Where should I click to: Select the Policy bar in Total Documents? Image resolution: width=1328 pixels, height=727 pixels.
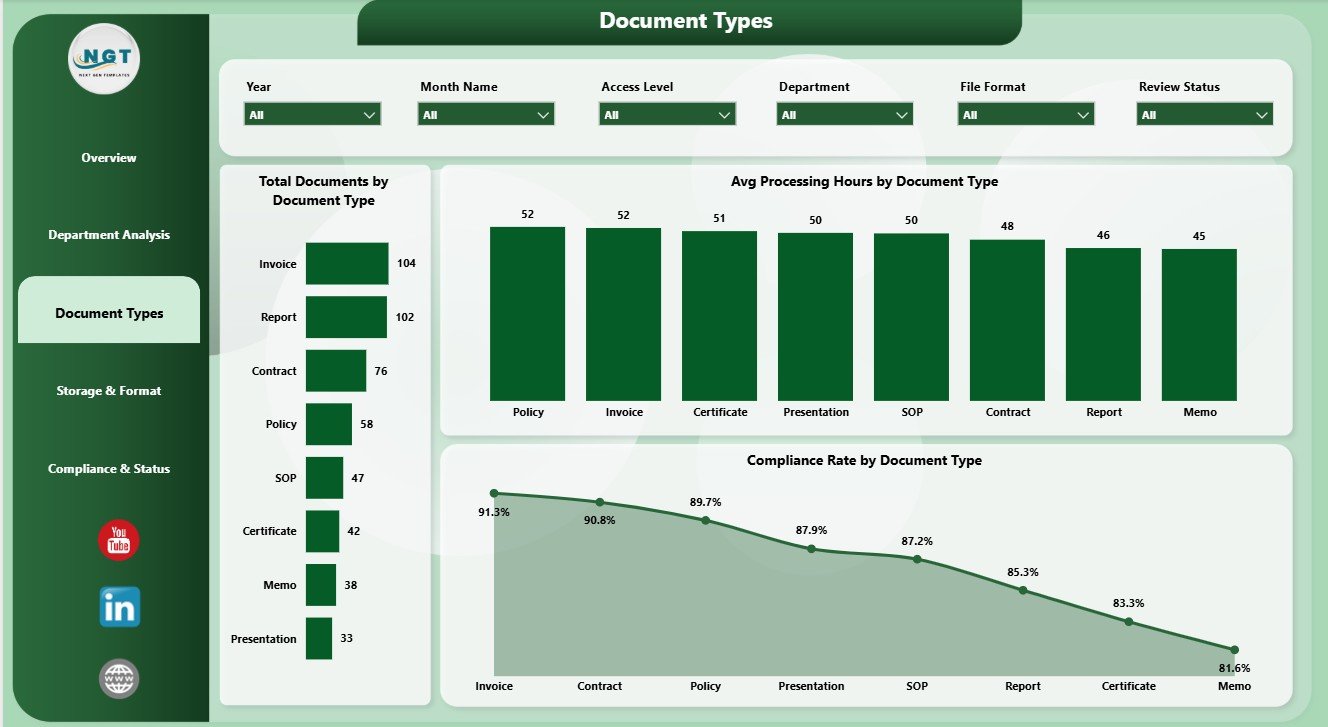[329, 424]
